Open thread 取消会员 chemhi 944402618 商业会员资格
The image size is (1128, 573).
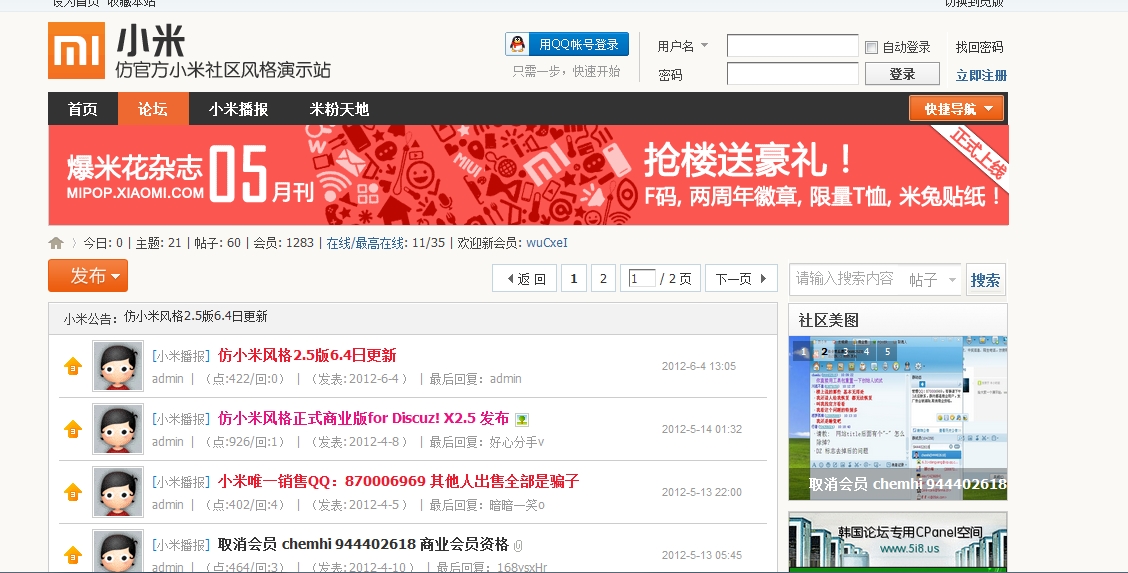(x=363, y=544)
